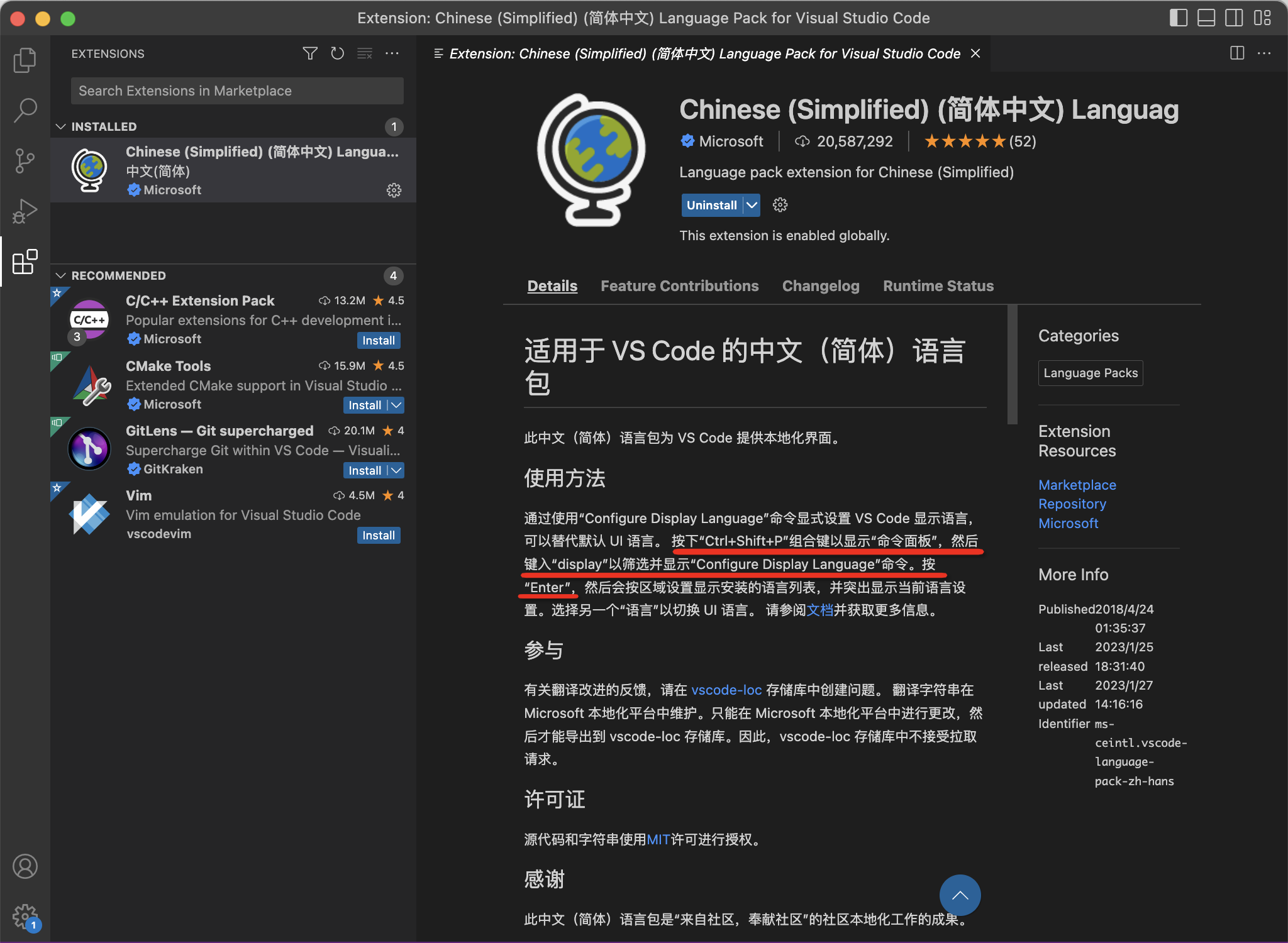Click the RECOMMENDED count badge 4
The width and height of the screenshot is (1288, 943).
(x=394, y=275)
